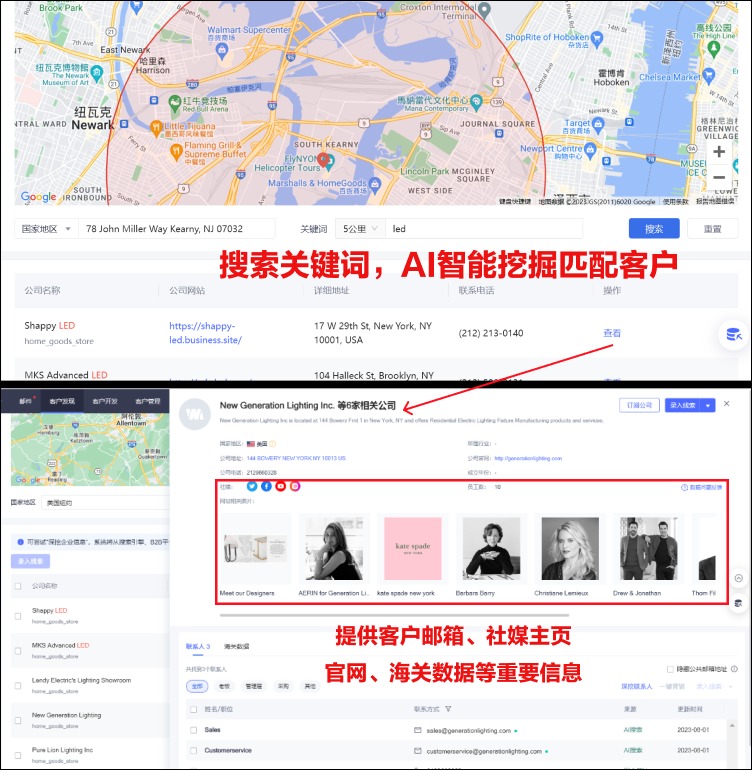752x770 pixels.
Task: Toggle select-all checkbox beside 姓名/职位 header
Action: 194,709
